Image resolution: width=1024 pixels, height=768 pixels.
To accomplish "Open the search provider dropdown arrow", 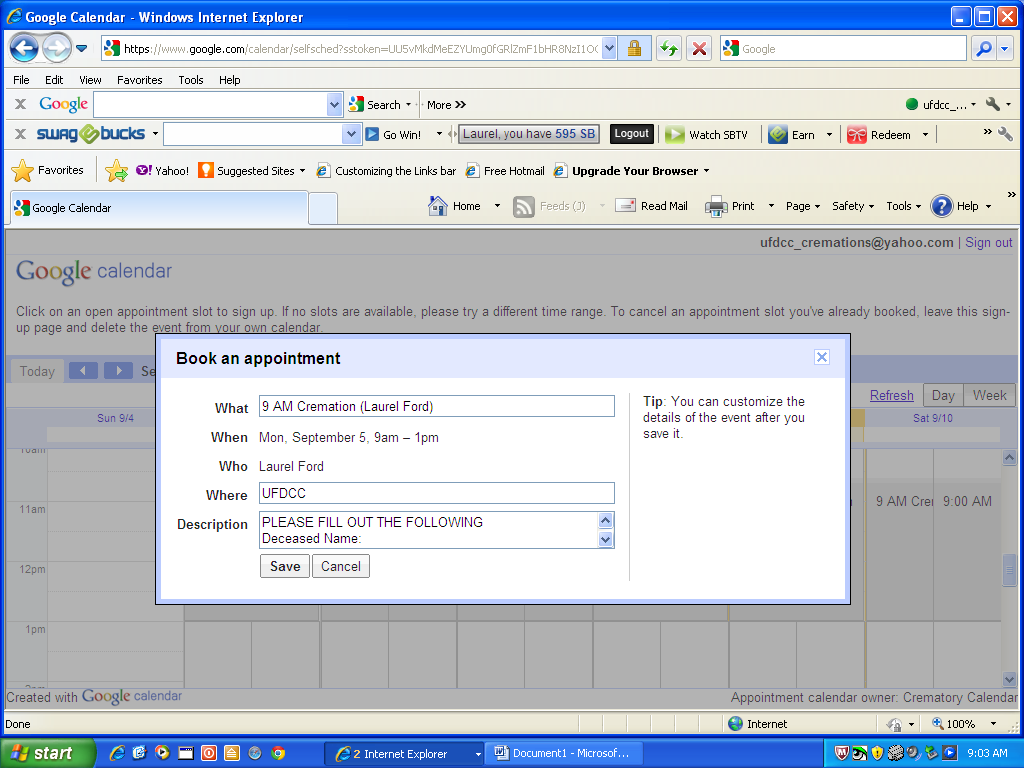I will [x=1005, y=48].
